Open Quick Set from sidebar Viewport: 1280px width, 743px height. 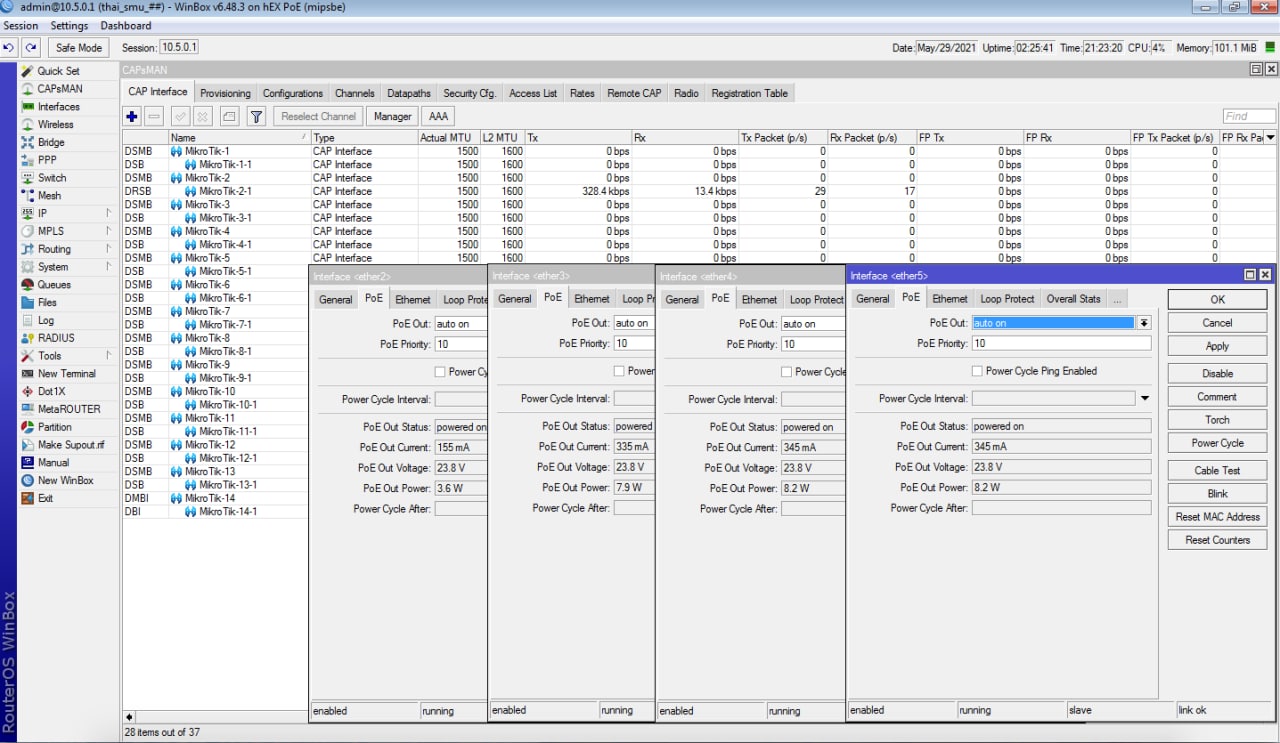point(58,71)
